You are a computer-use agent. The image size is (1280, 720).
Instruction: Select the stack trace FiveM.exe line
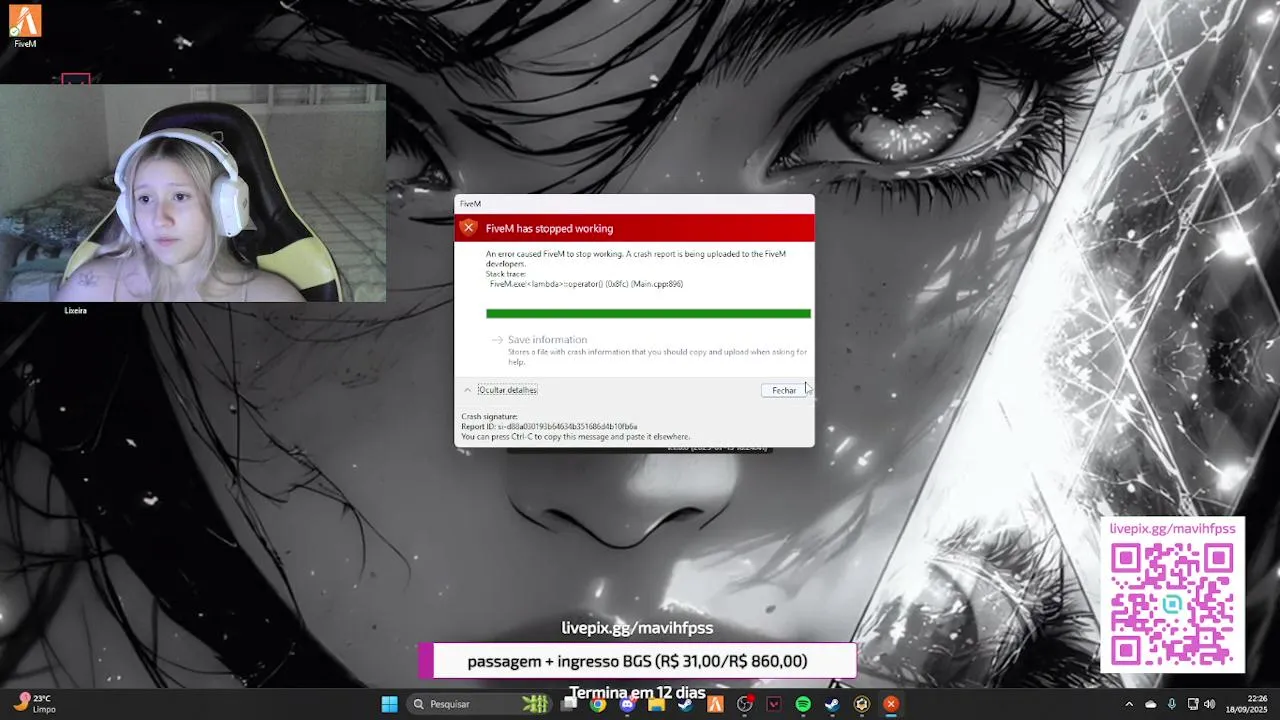point(586,284)
